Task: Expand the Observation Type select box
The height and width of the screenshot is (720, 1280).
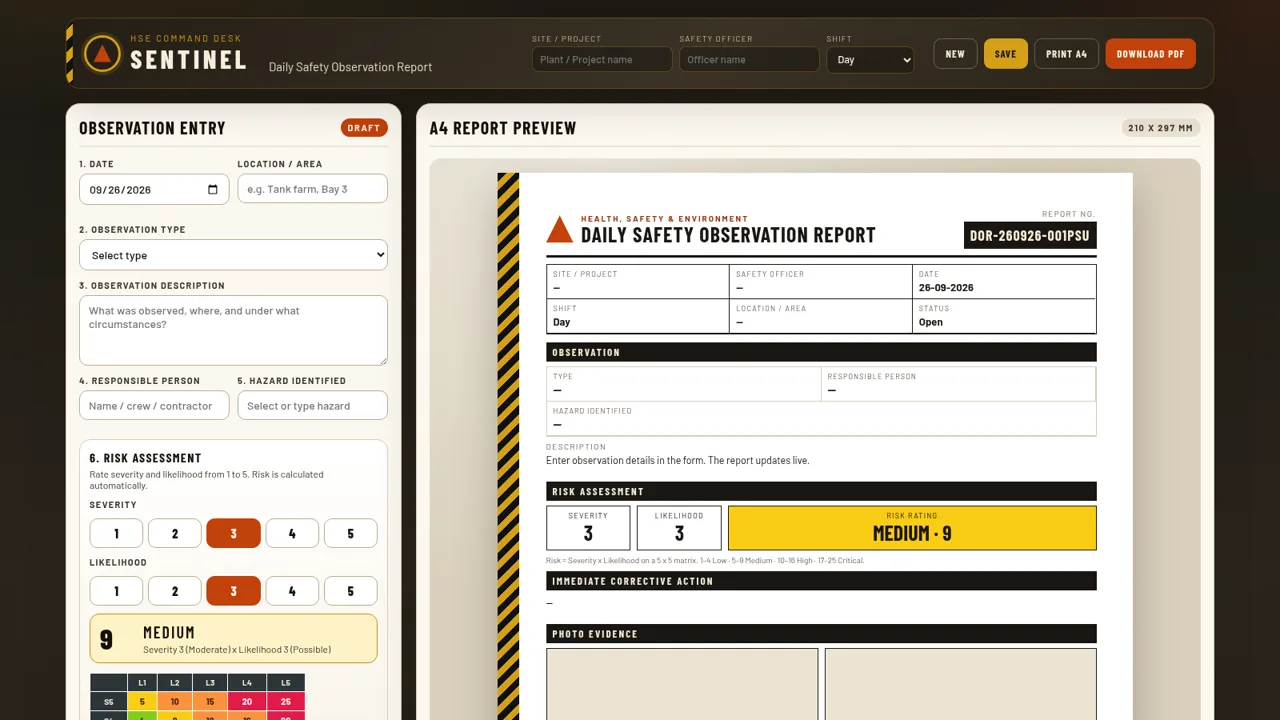Action: point(233,255)
